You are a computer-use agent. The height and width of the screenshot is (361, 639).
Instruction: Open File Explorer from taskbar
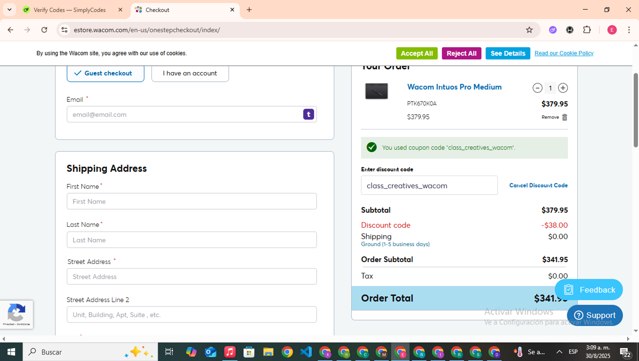pyautogui.click(x=268, y=352)
